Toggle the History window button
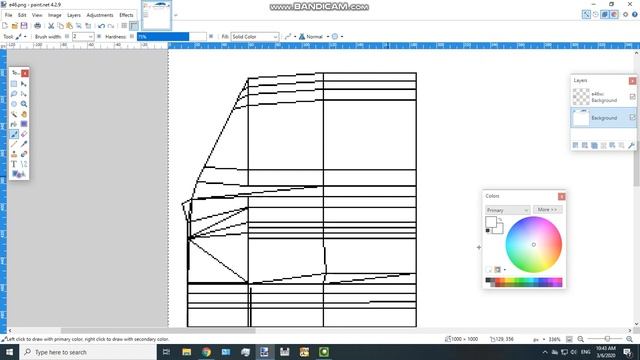The image size is (640, 360). coord(596,14)
